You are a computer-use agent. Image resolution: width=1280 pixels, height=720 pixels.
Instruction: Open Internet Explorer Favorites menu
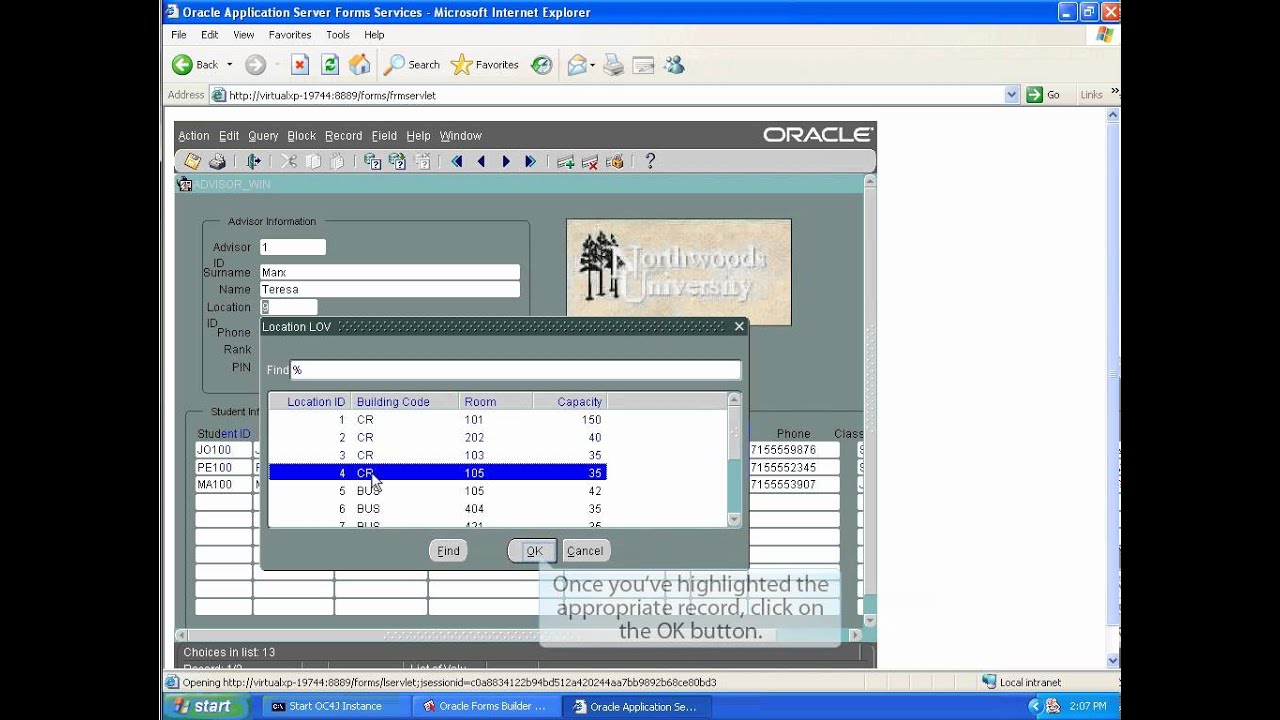290,35
